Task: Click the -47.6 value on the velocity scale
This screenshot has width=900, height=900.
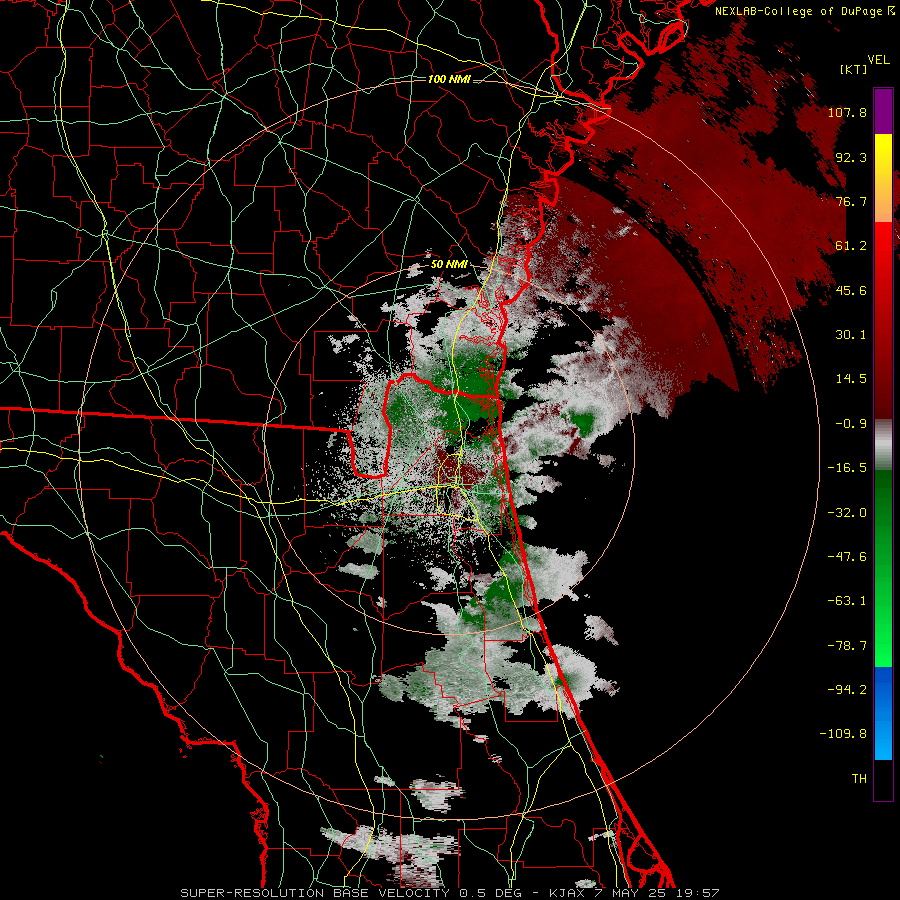Action: [847, 557]
